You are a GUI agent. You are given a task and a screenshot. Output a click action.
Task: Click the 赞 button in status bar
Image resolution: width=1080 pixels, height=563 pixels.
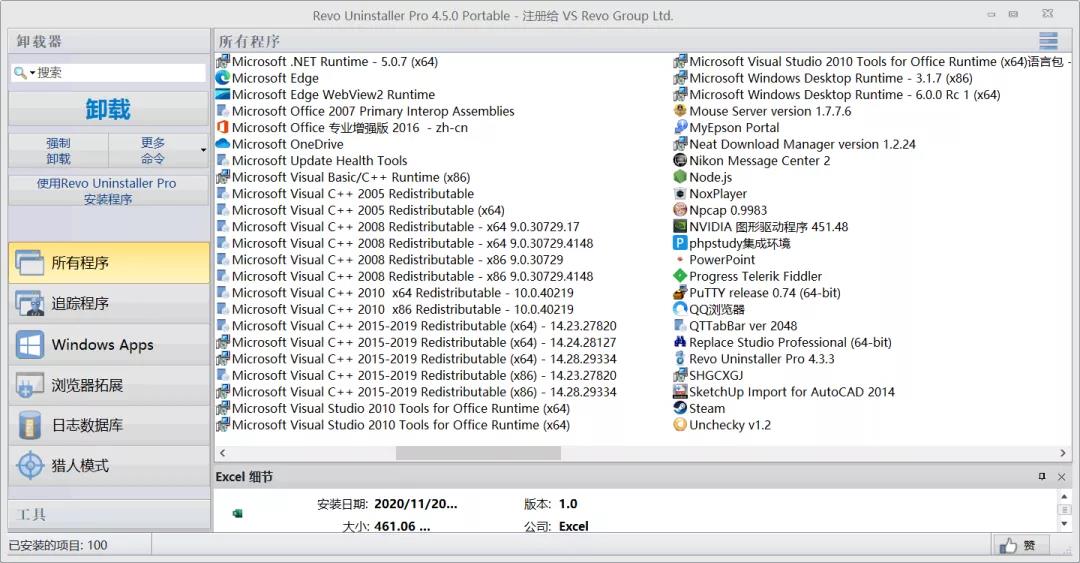click(1020, 546)
